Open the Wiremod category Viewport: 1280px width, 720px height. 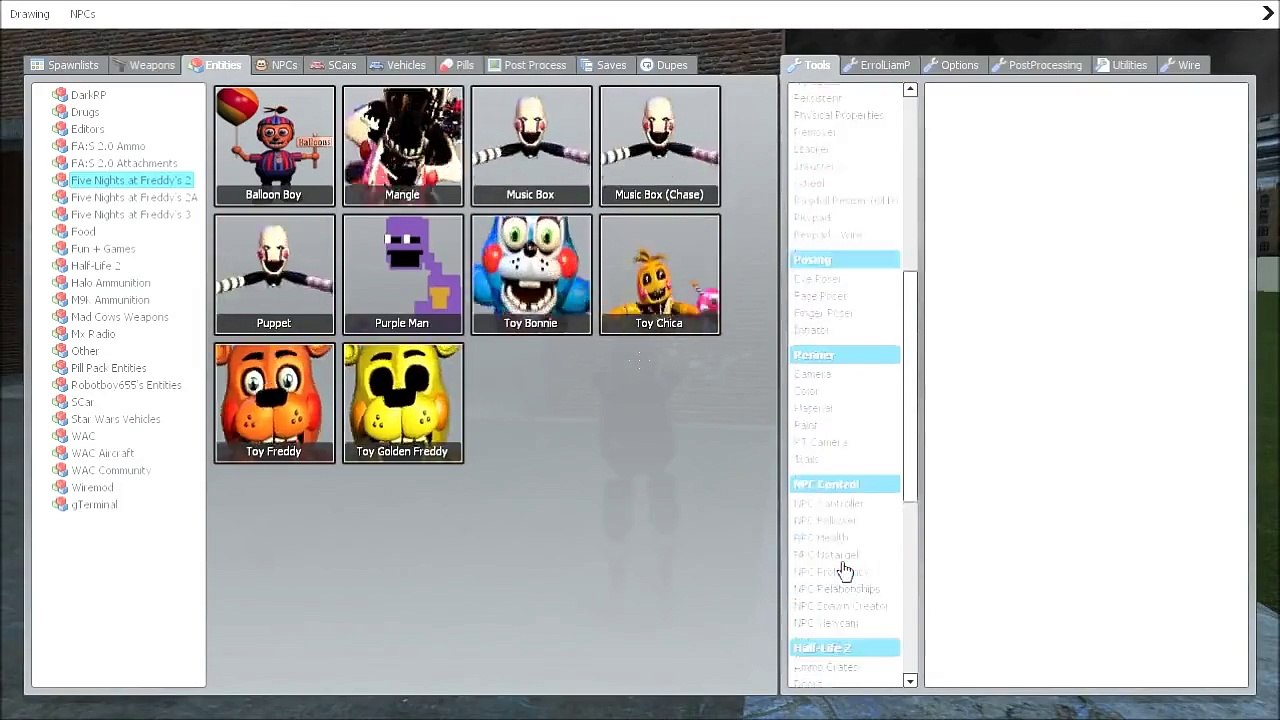[x=92, y=487]
